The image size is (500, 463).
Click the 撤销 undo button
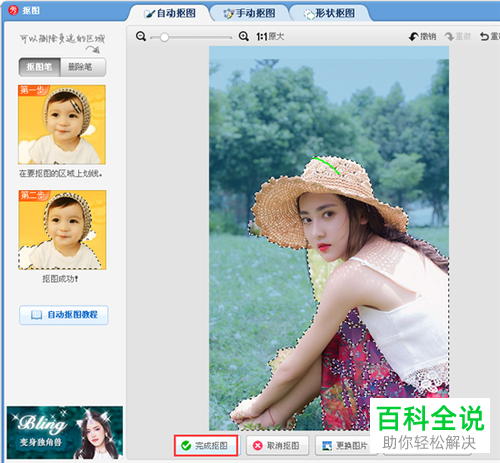pos(423,36)
